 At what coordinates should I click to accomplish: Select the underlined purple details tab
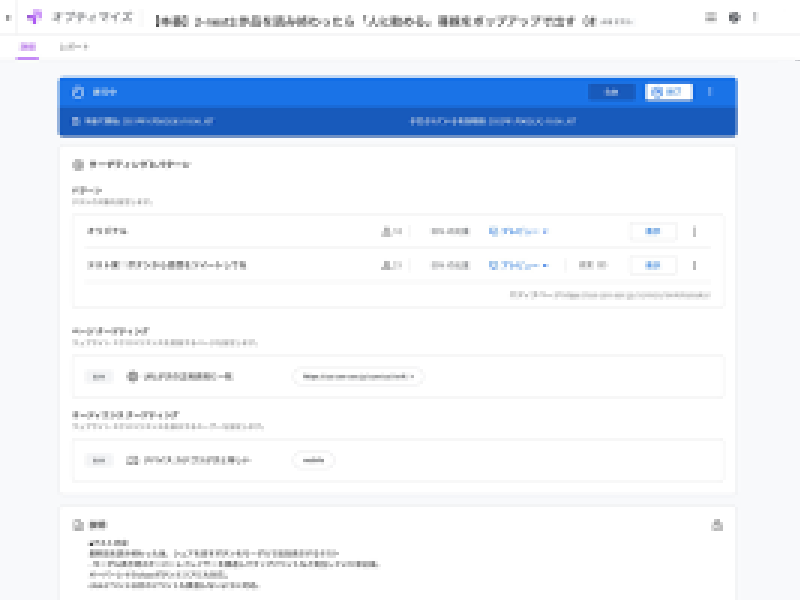[x=28, y=47]
